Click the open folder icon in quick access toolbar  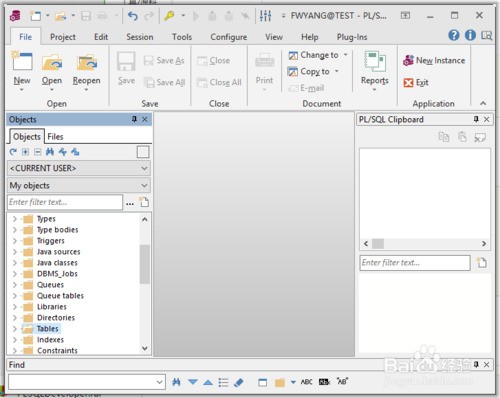click(x=61, y=16)
